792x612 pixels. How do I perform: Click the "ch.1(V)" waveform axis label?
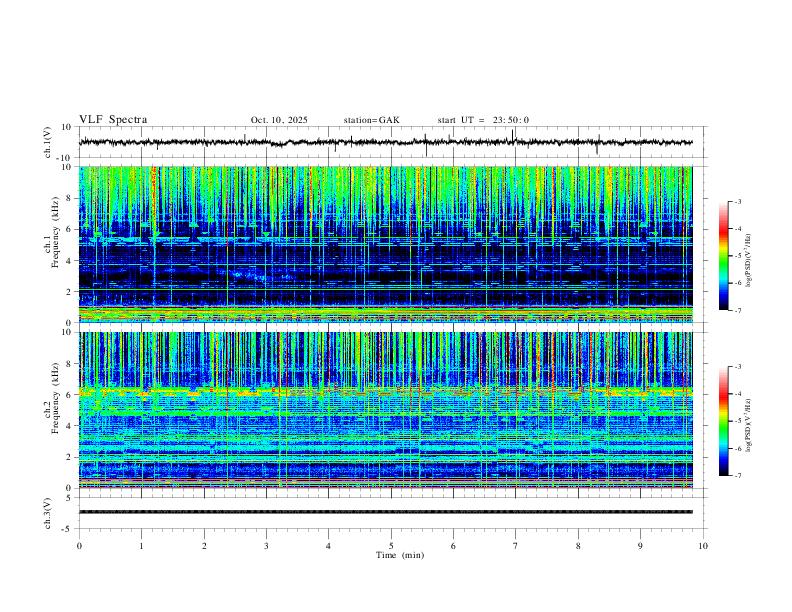pyautogui.click(x=48, y=142)
